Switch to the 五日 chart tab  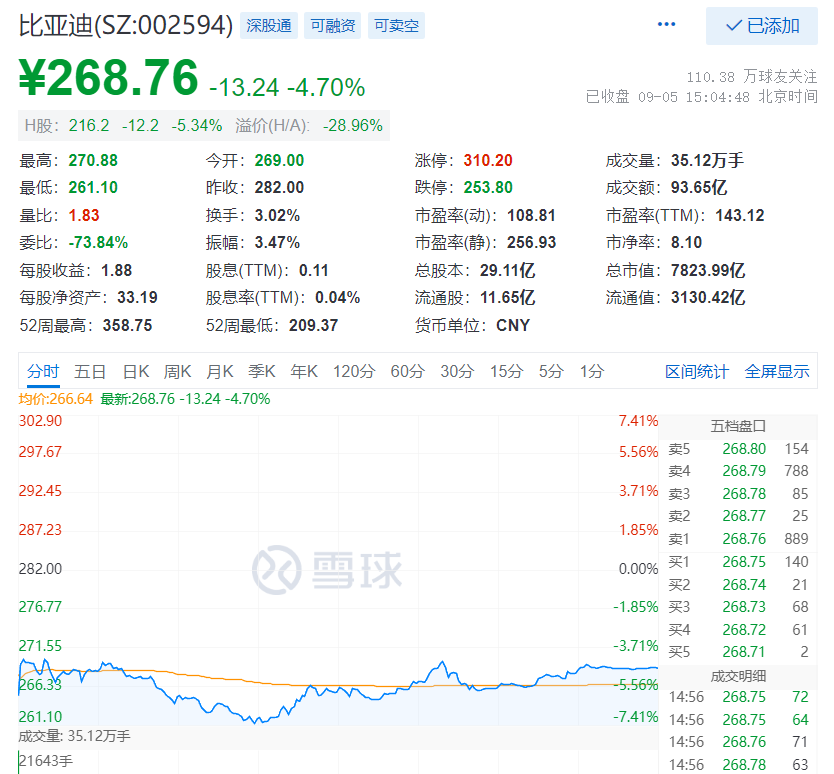click(x=89, y=371)
